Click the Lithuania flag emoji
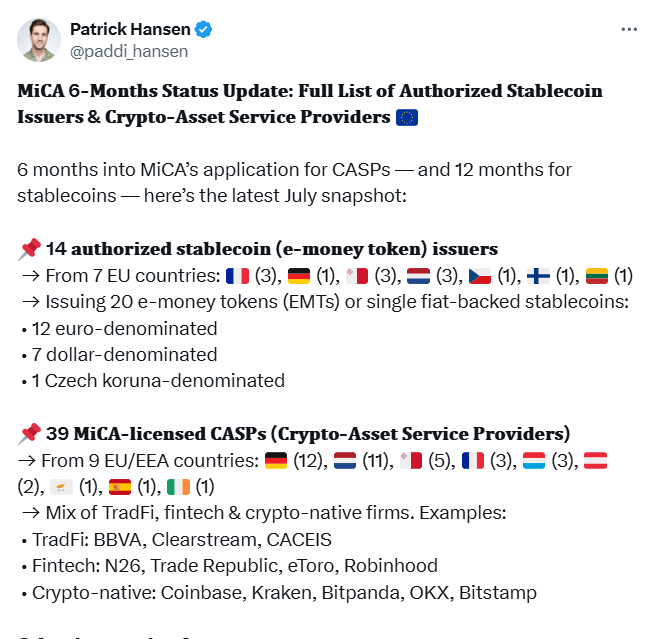 598,275
